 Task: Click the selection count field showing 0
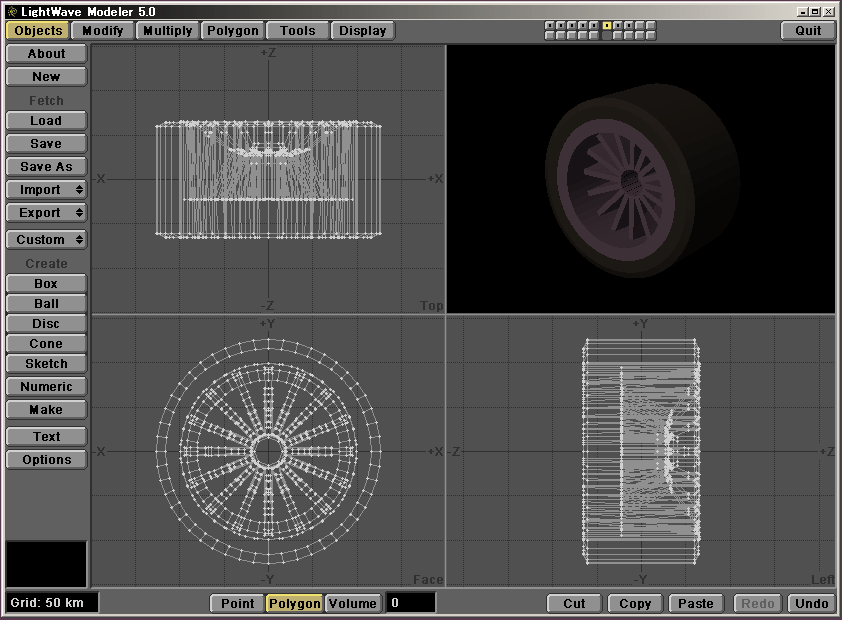coord(410,603)
